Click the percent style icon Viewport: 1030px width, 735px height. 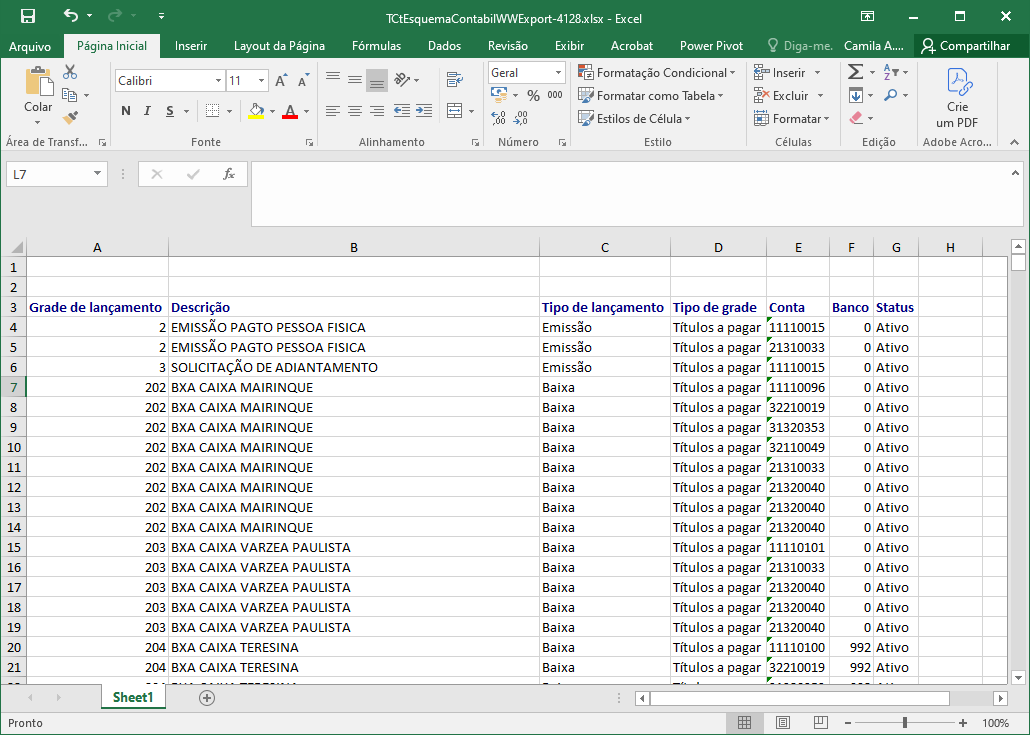coord(533,96)
